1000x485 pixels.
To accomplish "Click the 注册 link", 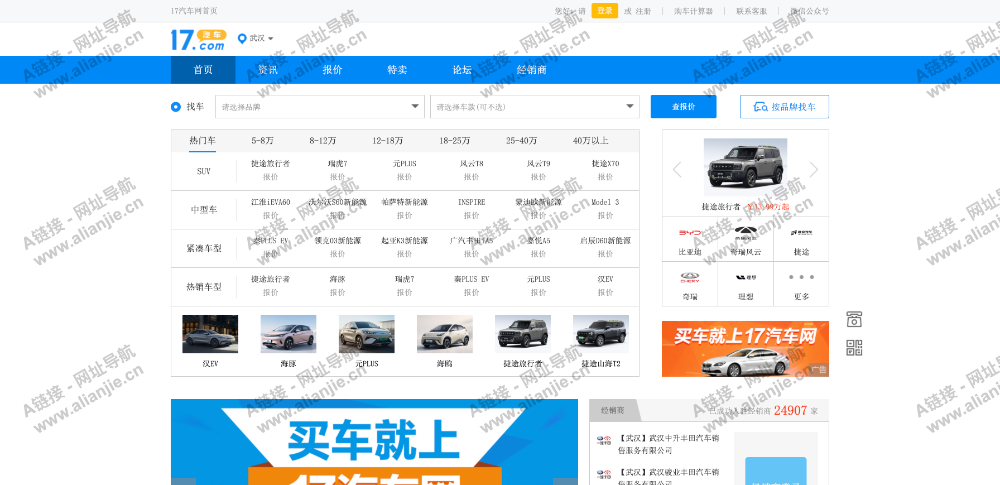I will tap(643, 11).
